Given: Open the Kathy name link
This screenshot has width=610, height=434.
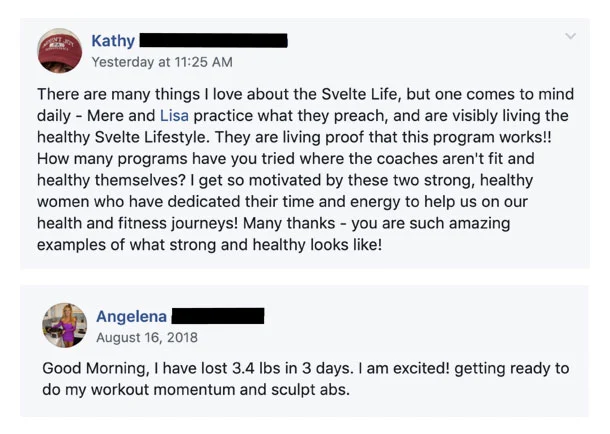Looking at the screenshot, I should (113, 41).
